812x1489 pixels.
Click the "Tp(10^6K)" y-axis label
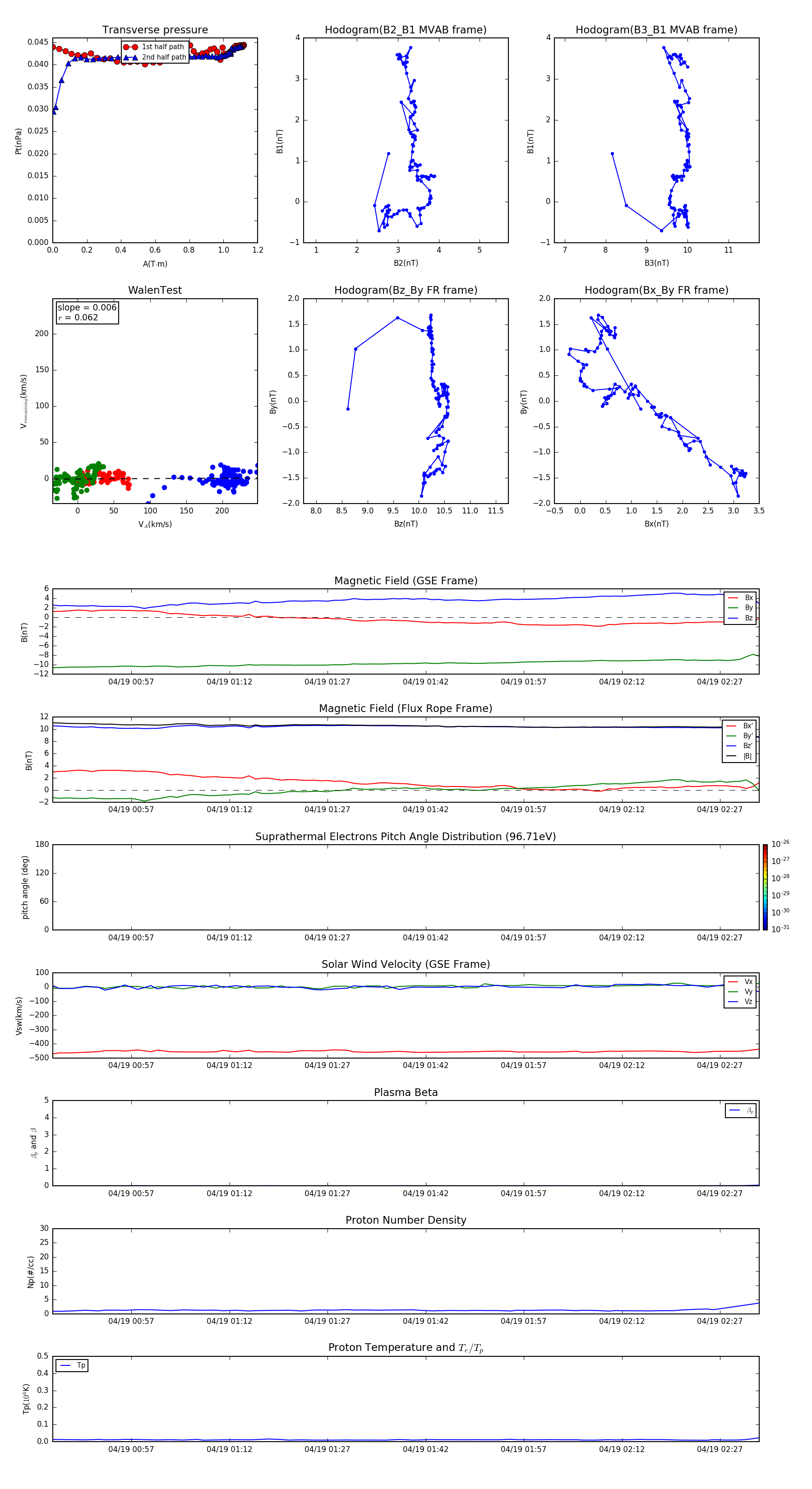point(26,1399)
